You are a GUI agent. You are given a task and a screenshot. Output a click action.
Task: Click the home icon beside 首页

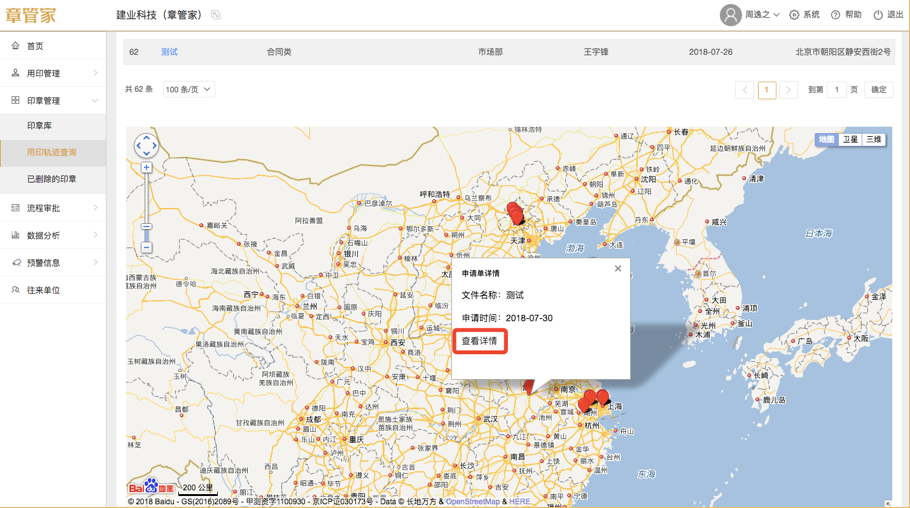15,45
